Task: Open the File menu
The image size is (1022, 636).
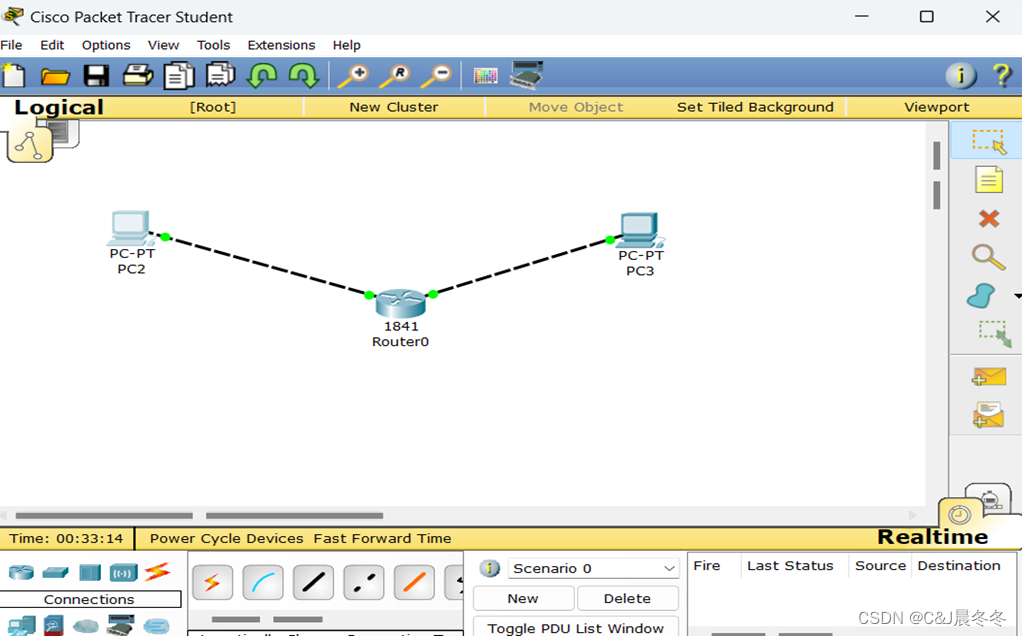Action: coord(12,45)
